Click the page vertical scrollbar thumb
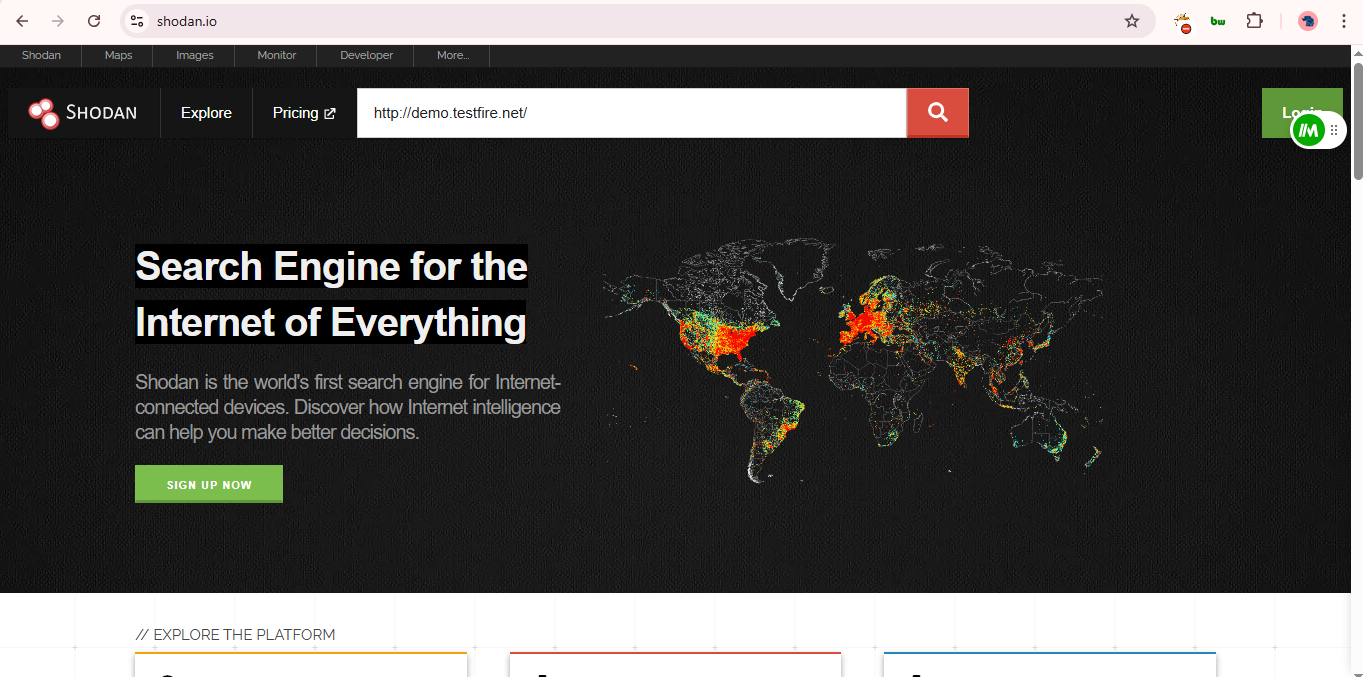The height and width of the screenshot is (677, 1363). click(x=1358, y=120)
